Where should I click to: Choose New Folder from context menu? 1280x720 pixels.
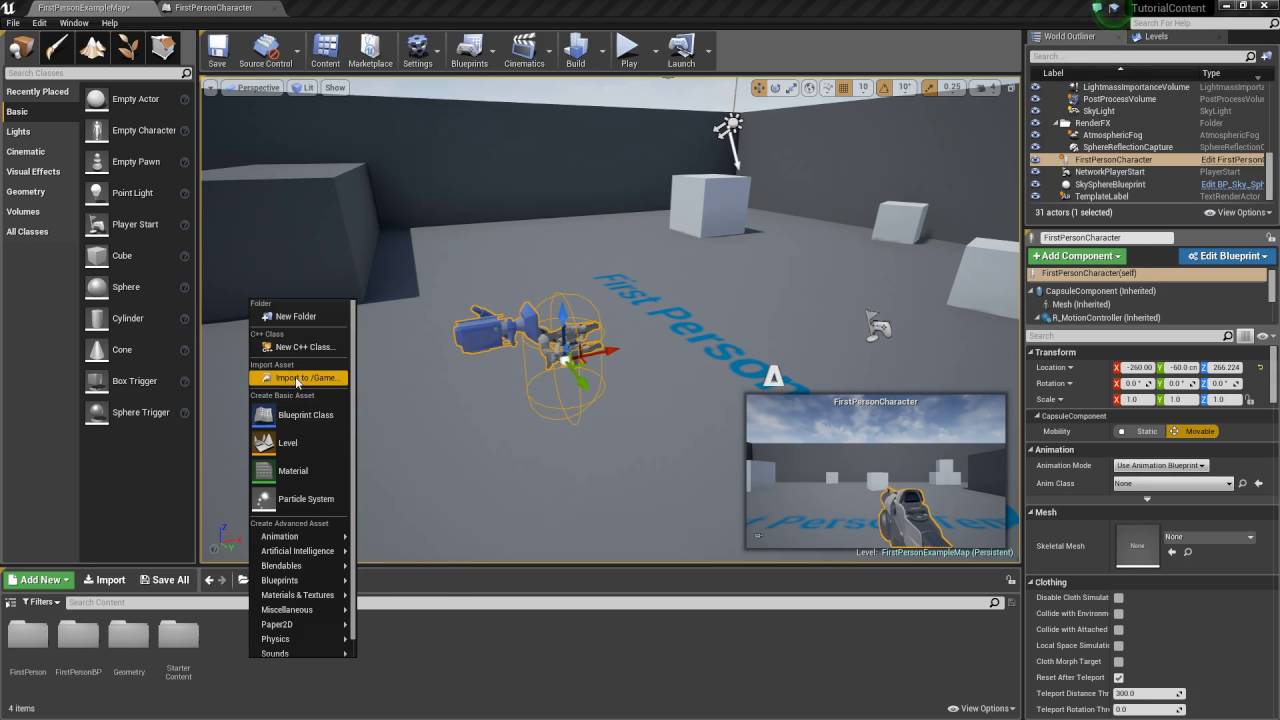tap(295, 316)
